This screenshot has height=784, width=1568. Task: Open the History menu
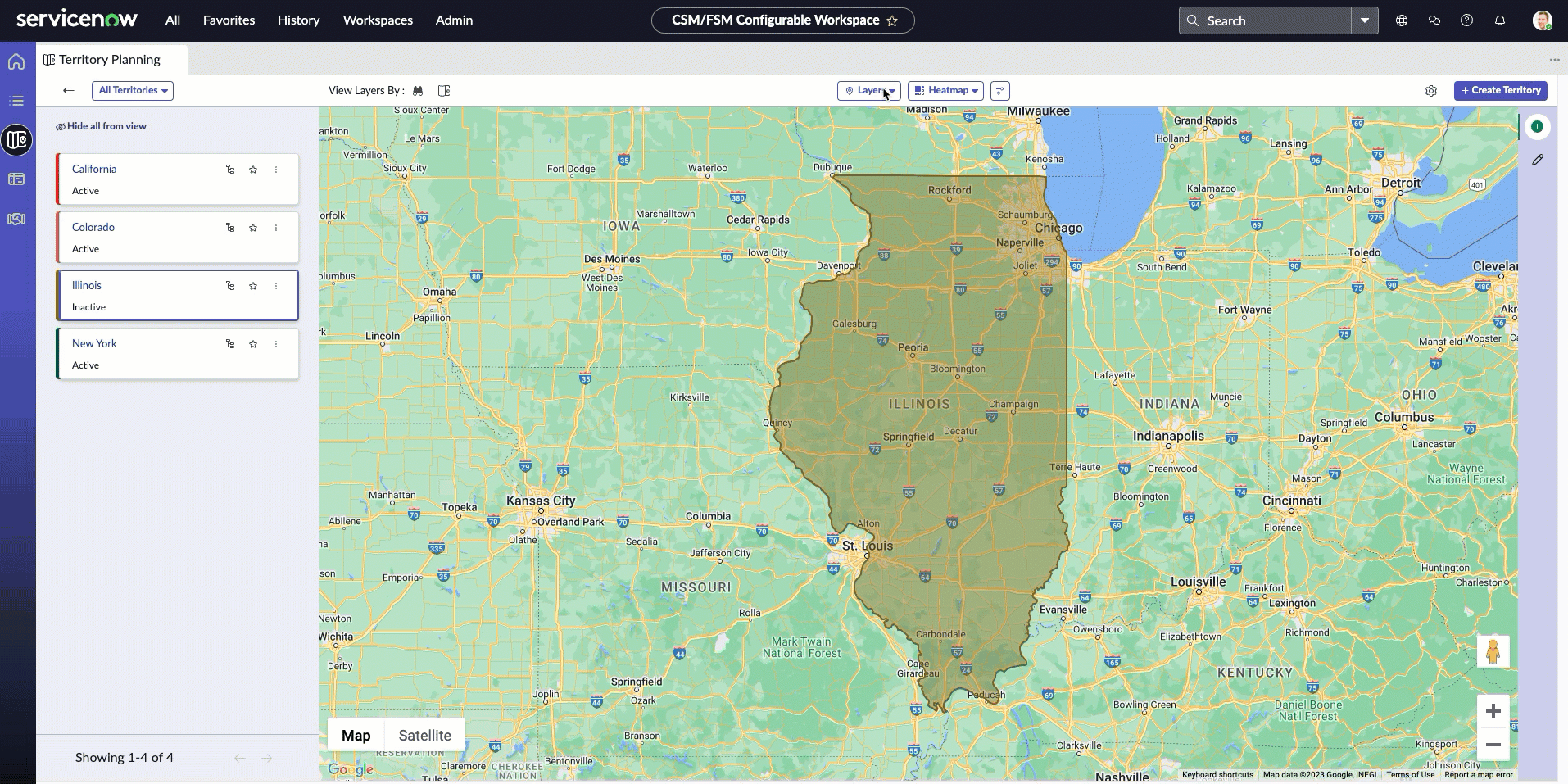(x=298, y=20)
